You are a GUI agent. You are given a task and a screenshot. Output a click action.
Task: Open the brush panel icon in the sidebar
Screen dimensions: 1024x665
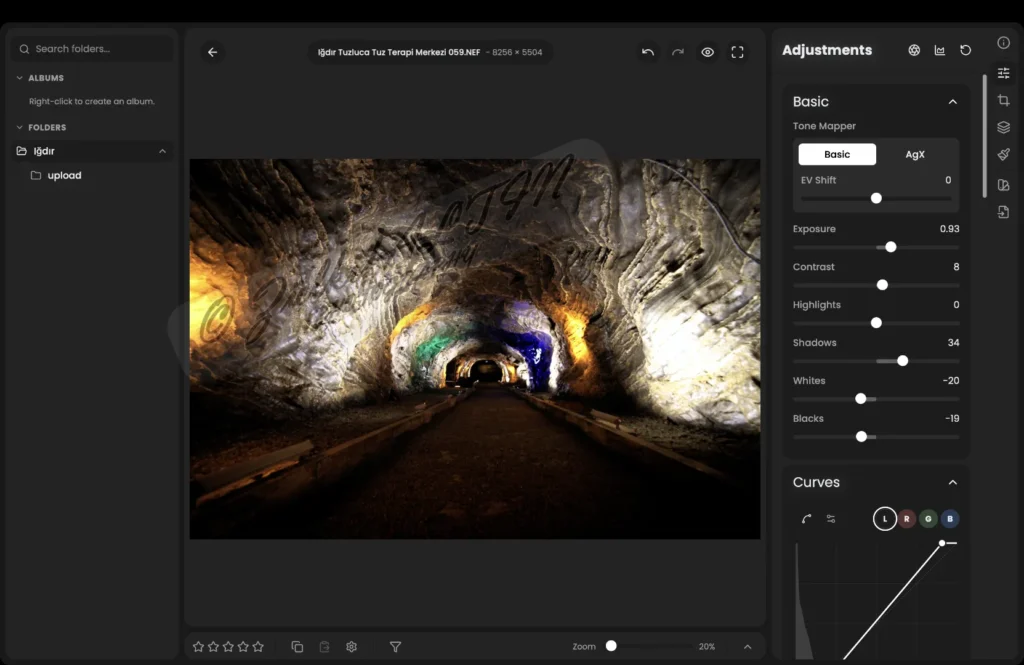(1004, 155)
